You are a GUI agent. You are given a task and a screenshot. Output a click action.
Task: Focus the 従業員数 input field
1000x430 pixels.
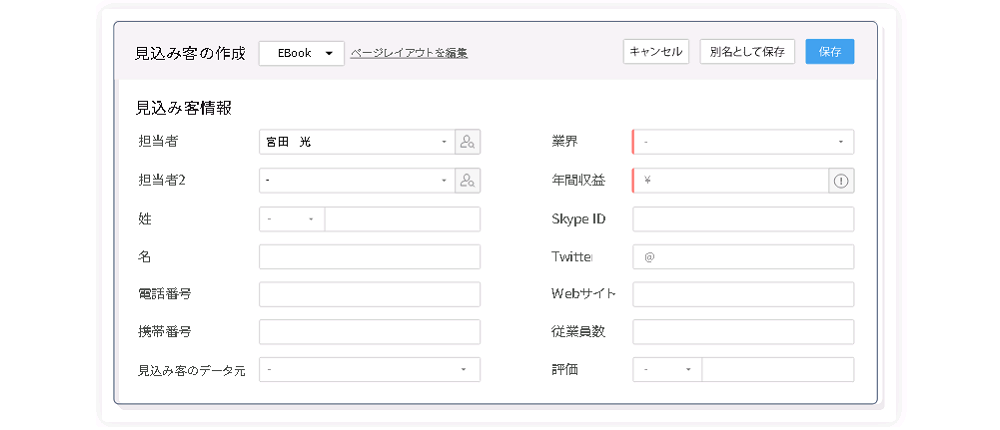[x=744, y=332]
